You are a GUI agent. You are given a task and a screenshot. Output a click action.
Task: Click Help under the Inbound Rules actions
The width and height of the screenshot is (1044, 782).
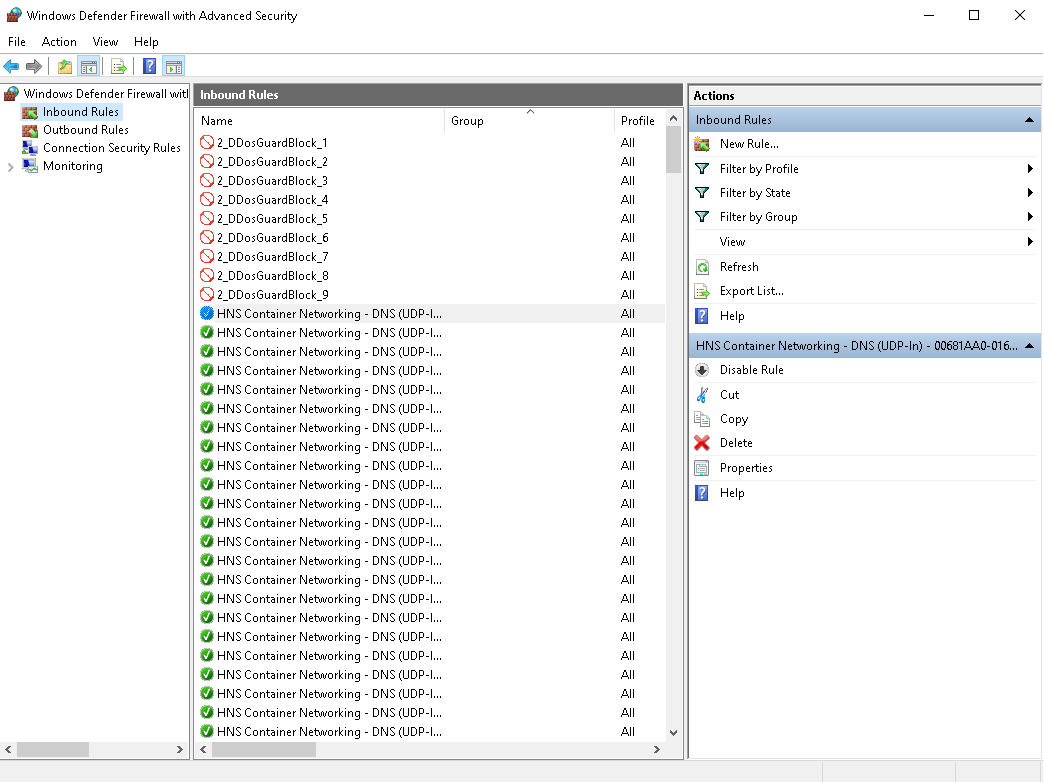click(x=732, y=316)
